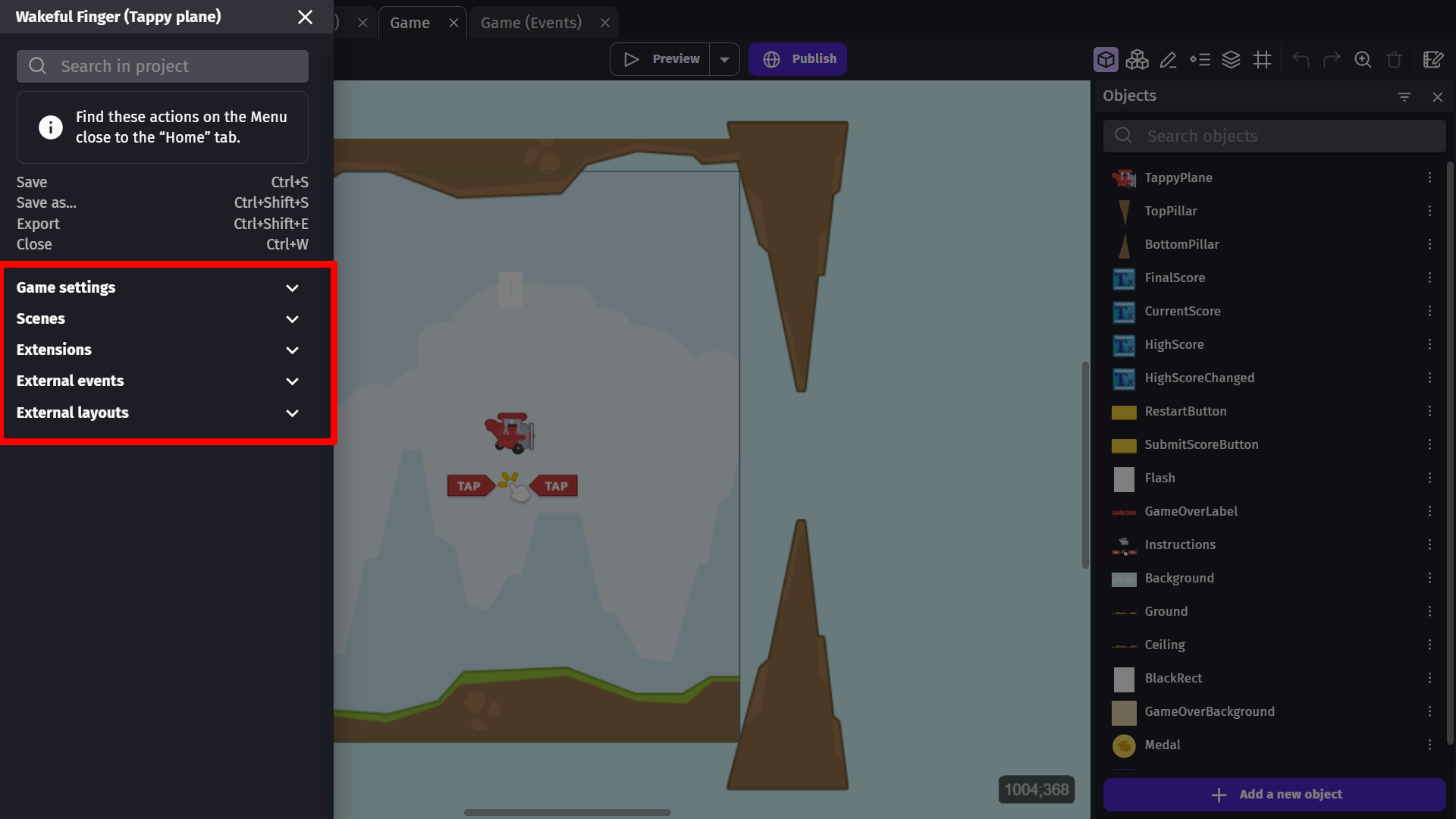The width and height of the screenshot is (1456, 819).
Task: Click the layers panel icon in toolbar
Action: coord(1231,59)
